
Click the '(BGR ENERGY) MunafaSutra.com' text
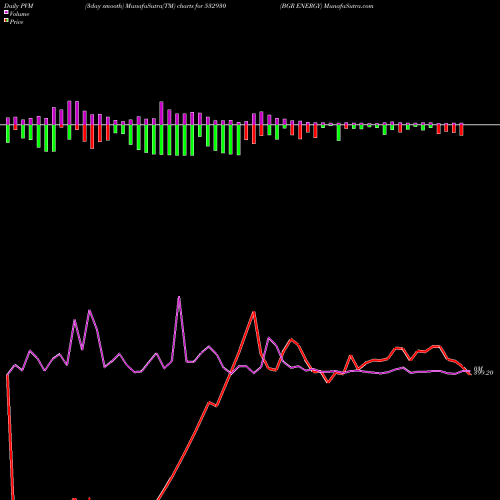[x=327, y=6]
